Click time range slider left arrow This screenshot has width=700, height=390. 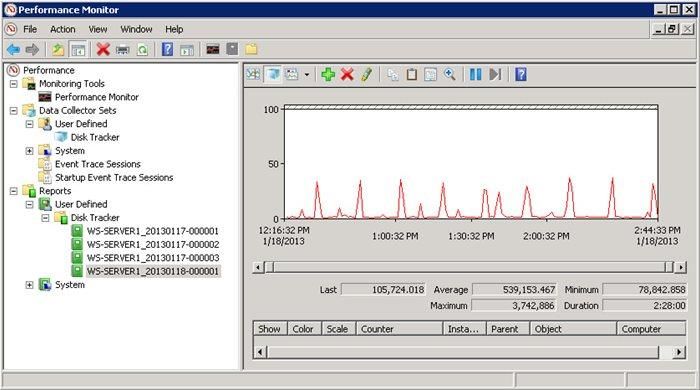[x=258, y=267]
